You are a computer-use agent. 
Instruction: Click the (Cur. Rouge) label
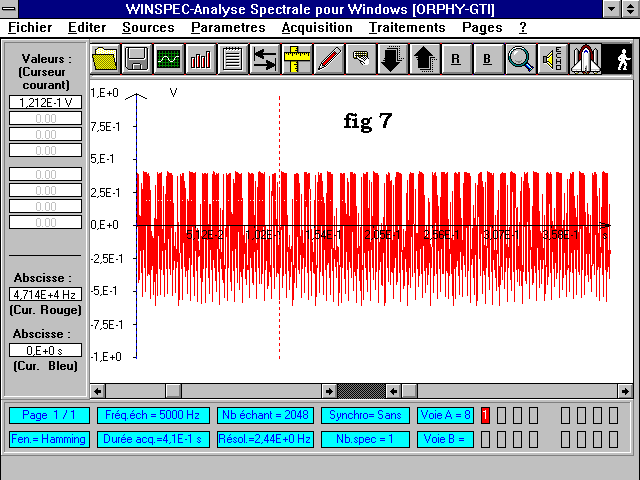click(x=45, y=310)
